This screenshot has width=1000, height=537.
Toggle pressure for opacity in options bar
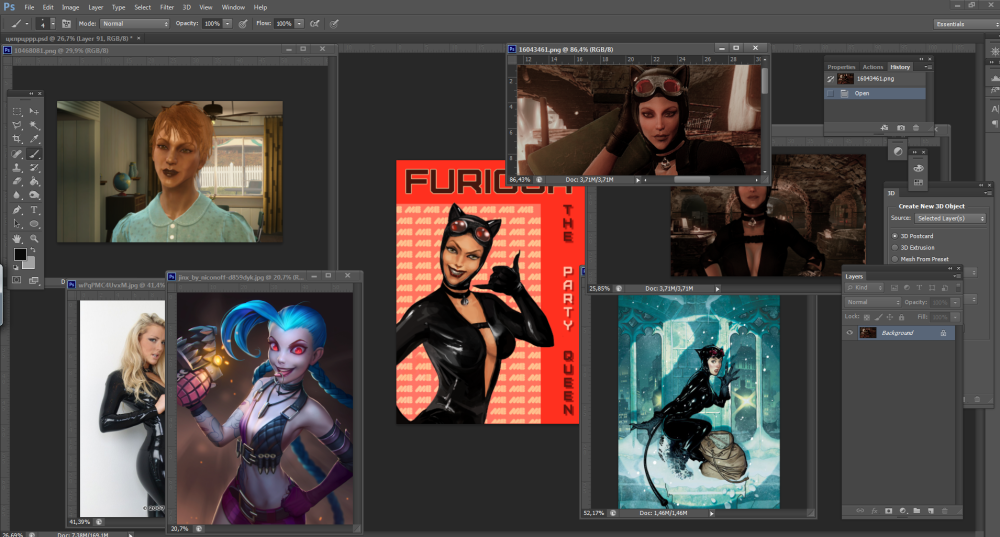[243, 24]
